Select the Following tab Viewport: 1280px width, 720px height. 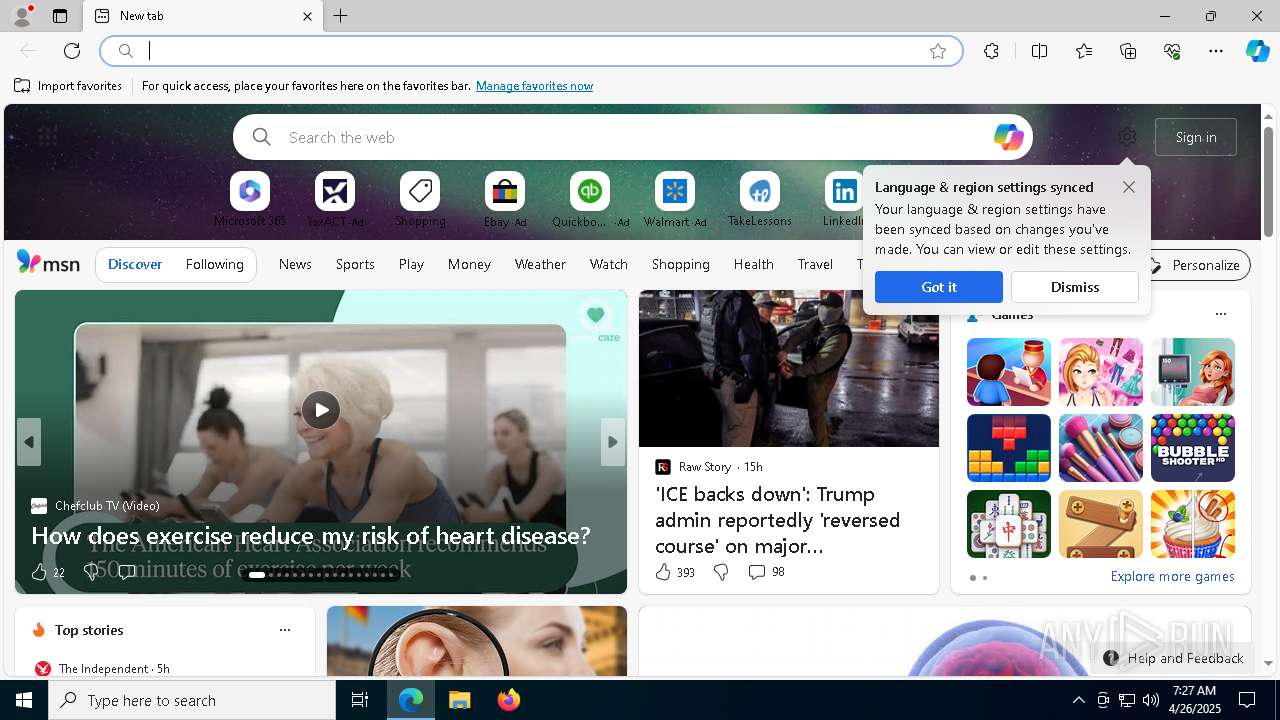coord(215,265)
